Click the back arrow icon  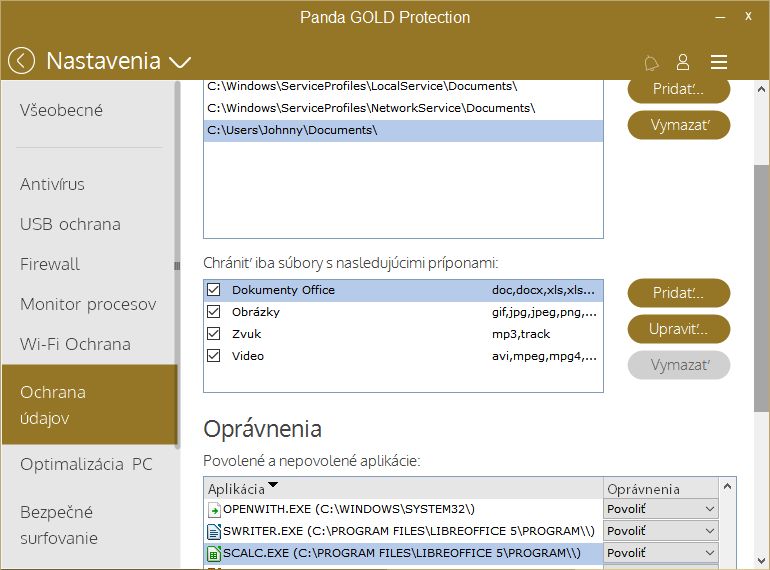click(22, 61)
